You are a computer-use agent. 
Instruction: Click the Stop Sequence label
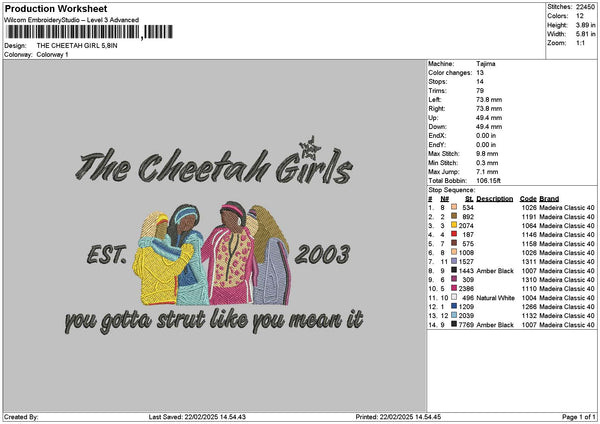452,190
